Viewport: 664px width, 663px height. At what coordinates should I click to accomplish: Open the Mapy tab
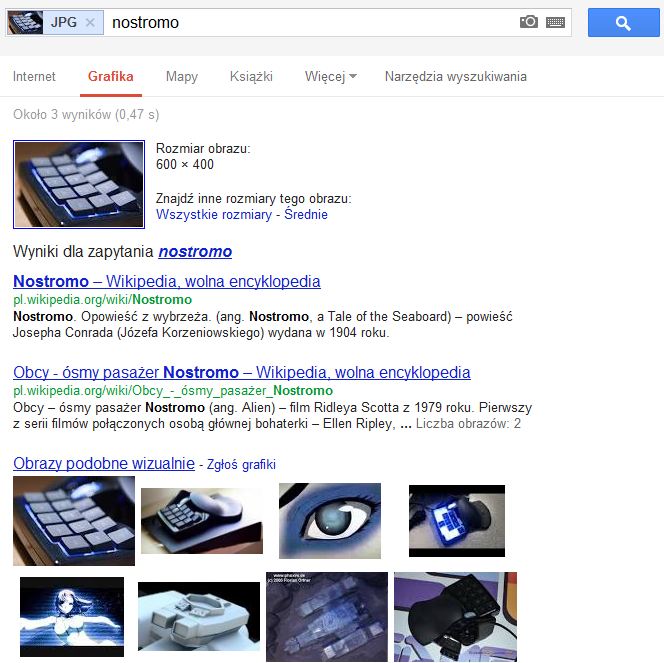point(182,77)
